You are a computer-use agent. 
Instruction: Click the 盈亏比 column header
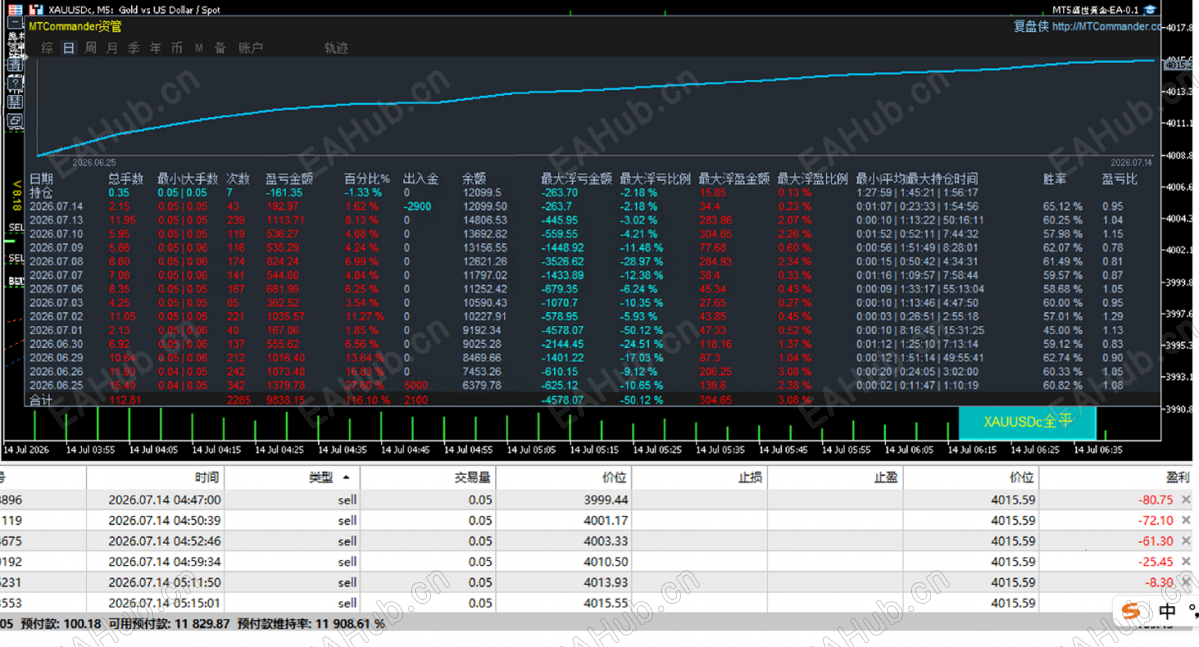[1119, 179]
